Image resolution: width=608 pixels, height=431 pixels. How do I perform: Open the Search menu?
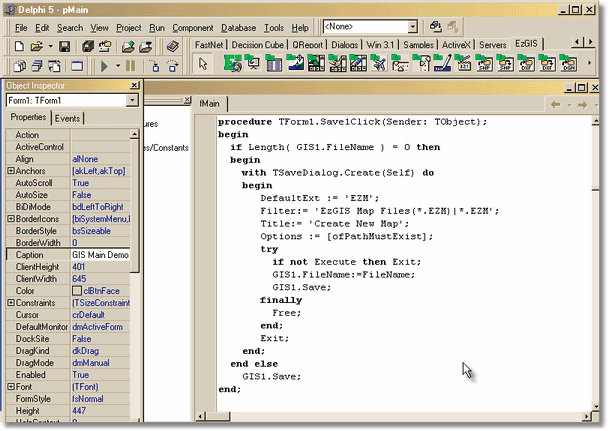[x=70, y=28]
